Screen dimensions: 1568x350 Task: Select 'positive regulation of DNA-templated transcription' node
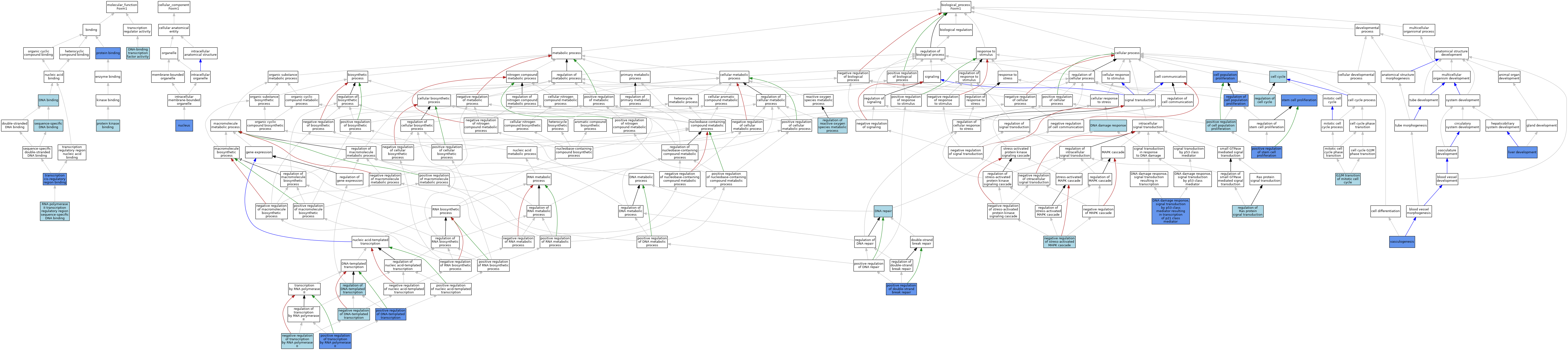point(391,314)
